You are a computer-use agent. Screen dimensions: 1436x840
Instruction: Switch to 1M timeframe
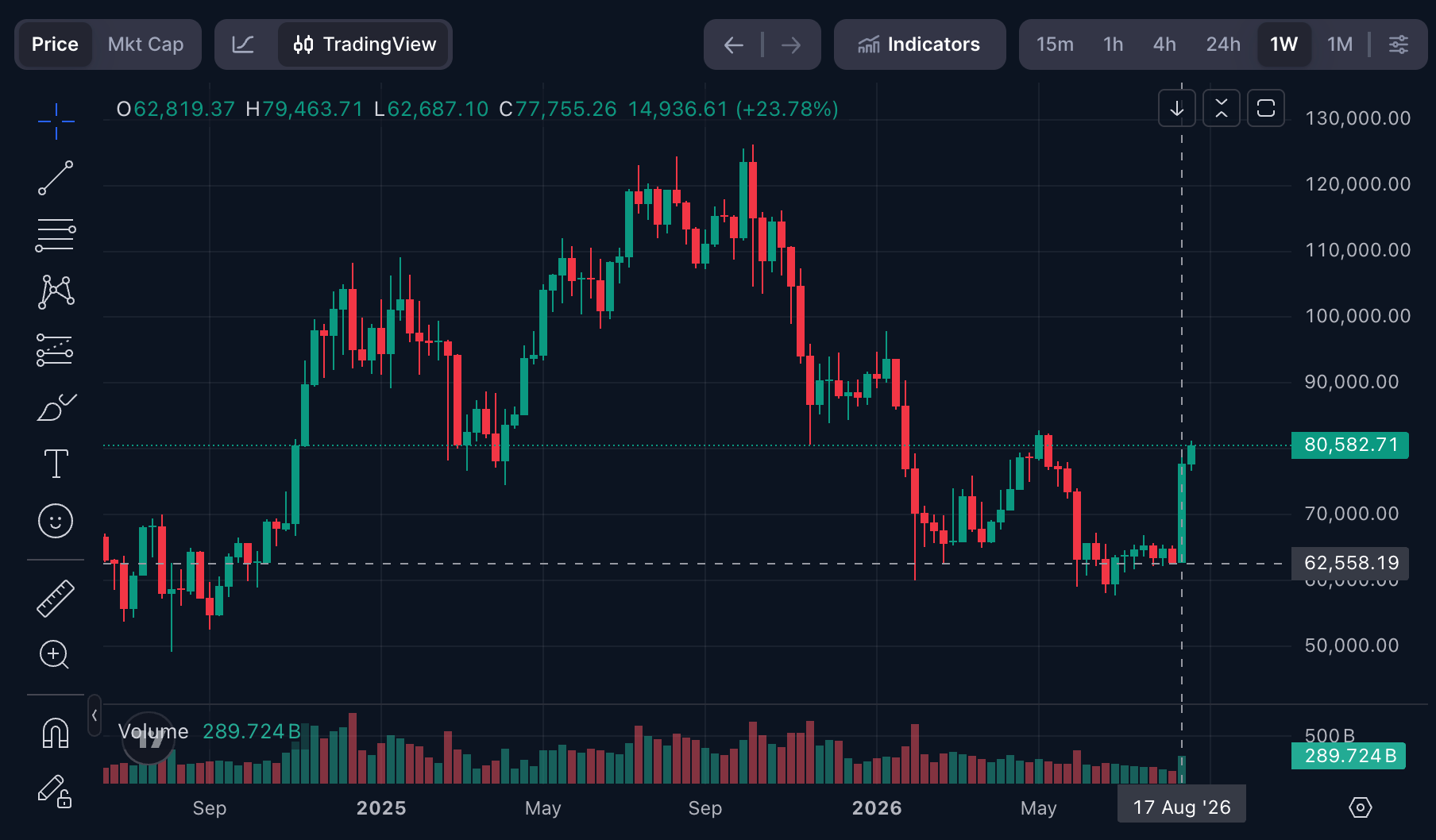pos(1340,44)
